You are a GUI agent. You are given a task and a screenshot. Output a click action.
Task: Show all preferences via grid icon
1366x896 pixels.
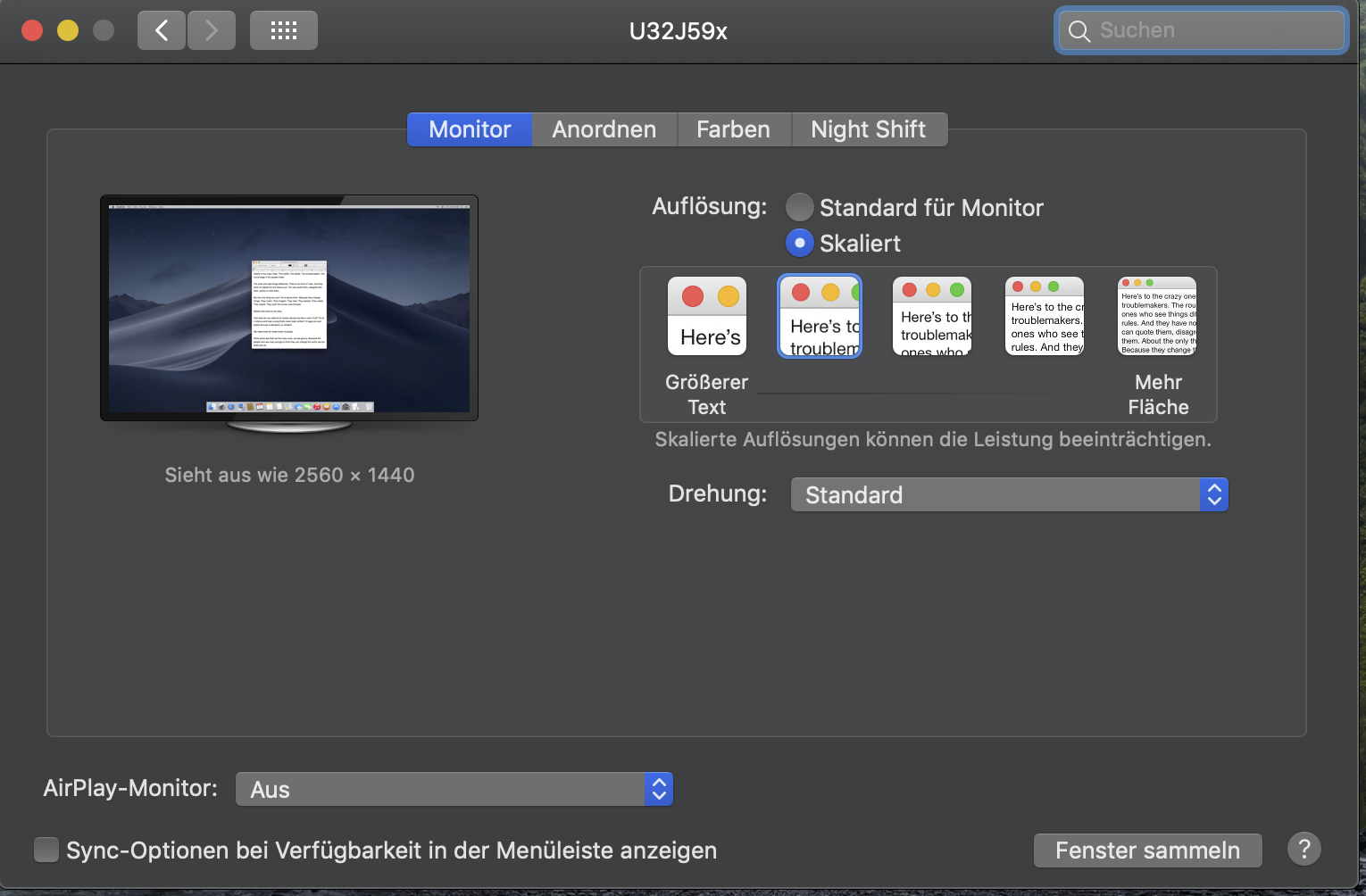[284, 30]
